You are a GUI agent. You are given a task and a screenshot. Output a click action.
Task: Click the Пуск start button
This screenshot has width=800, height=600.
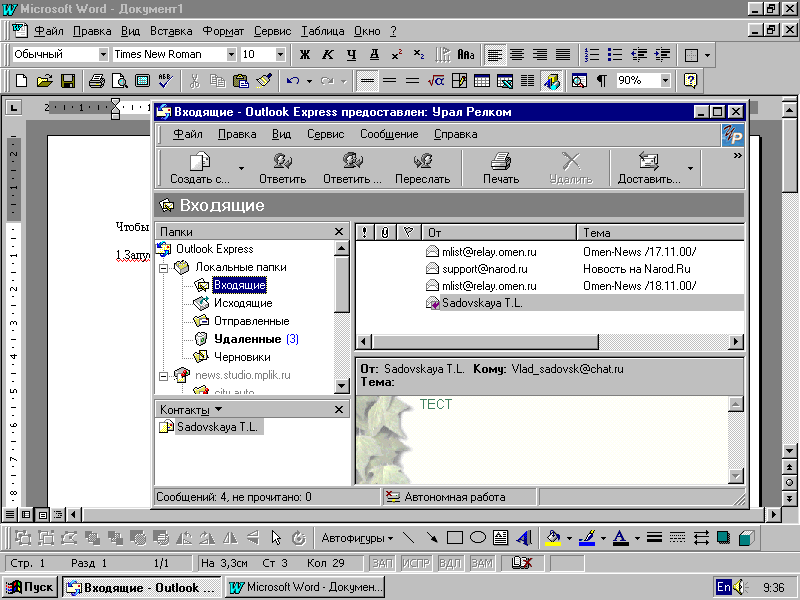(x=30, y=587)
